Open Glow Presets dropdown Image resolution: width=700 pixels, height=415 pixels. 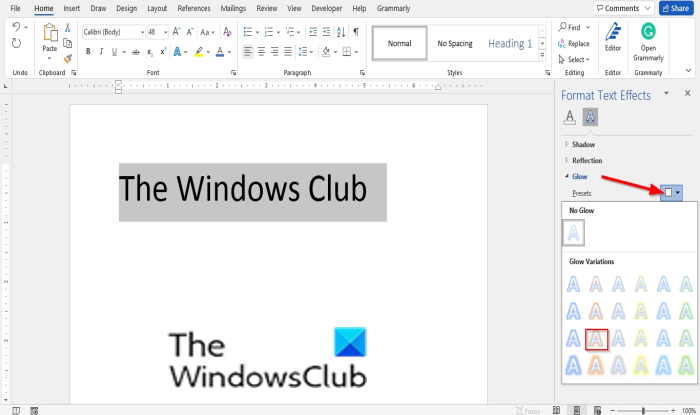671,192
